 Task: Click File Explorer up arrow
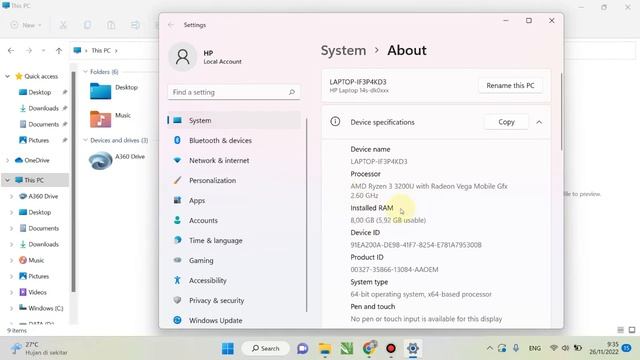[59, 51]
